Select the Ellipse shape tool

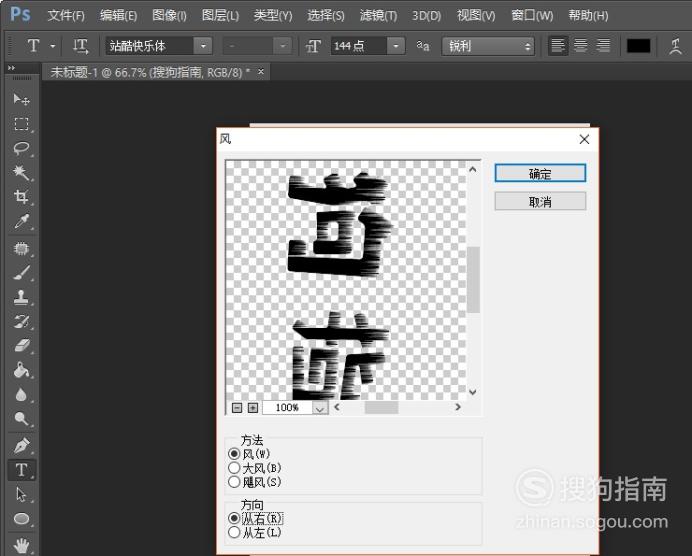point(21,519)
